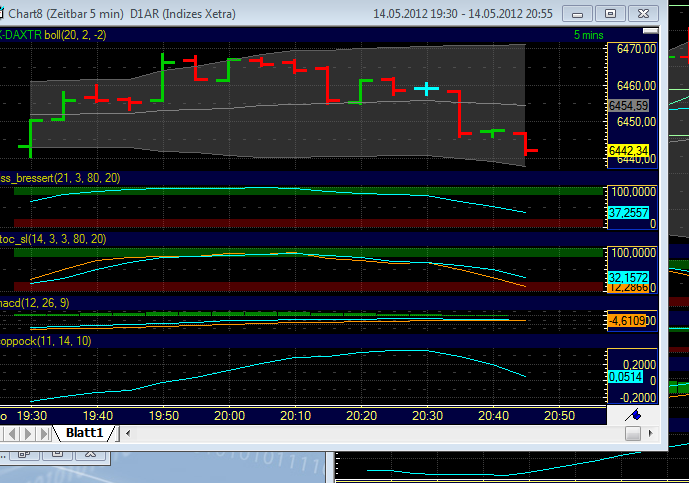Click the horizontal scrollbar left arrow
The width and height of the screenshot is (689, 483).
pyautogui.click(x=128, y=433)
